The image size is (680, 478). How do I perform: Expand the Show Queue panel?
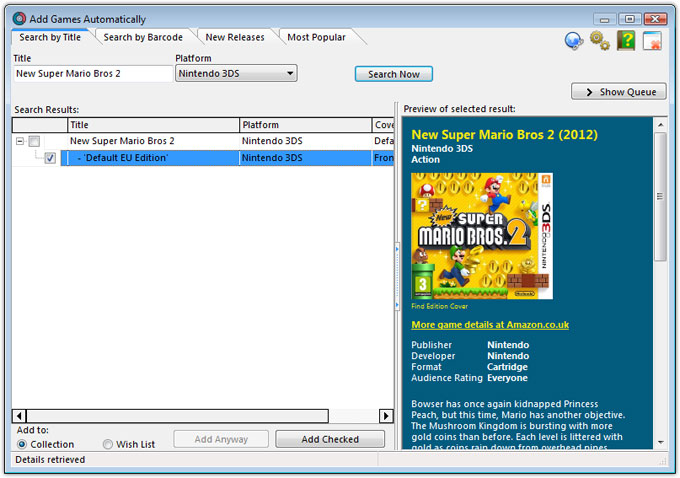[x=618, y=92]
